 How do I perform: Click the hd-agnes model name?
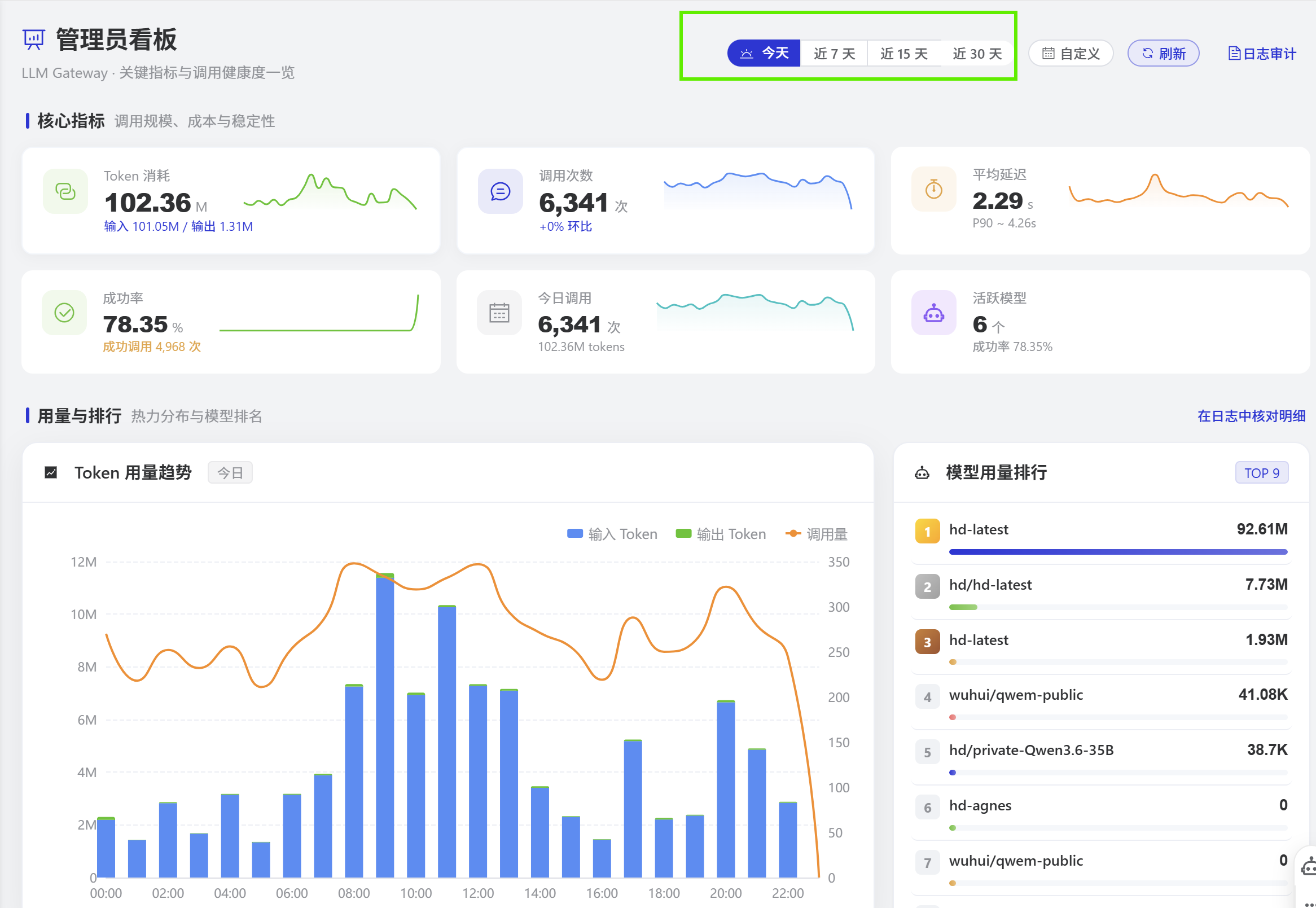point(980,805)
